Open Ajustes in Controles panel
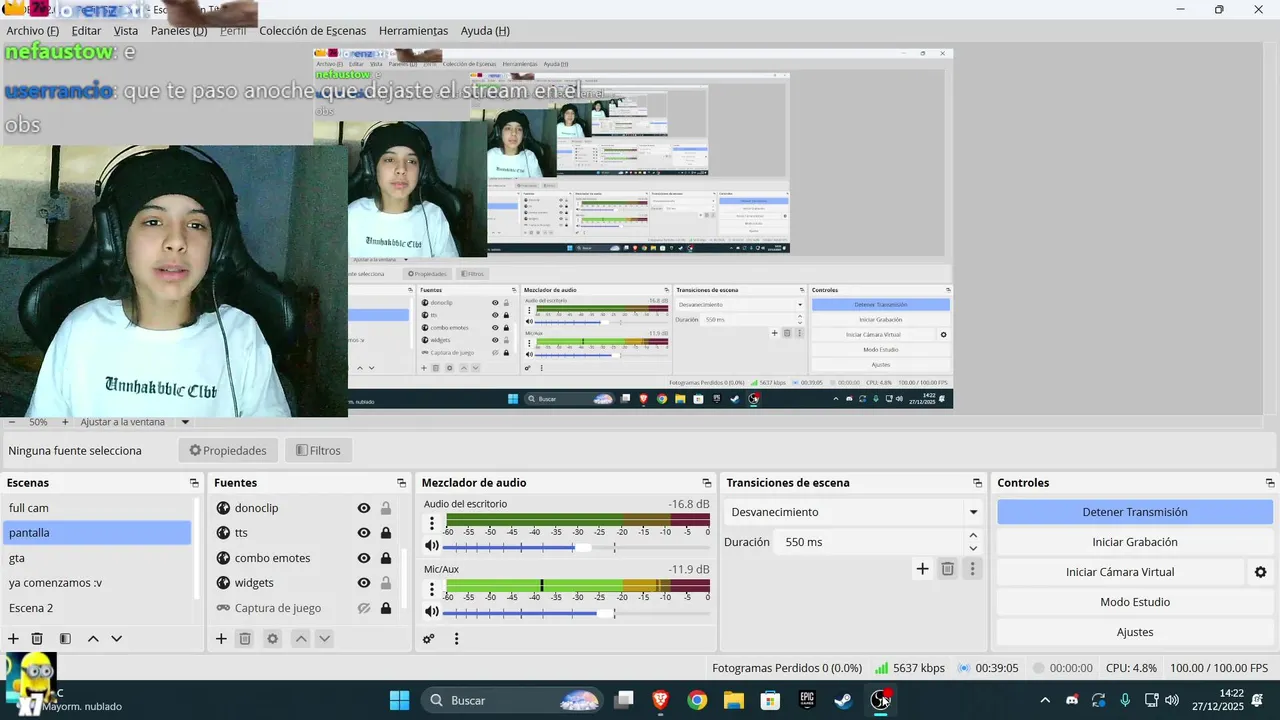 pyautogui.click(x=1135, y=632)
